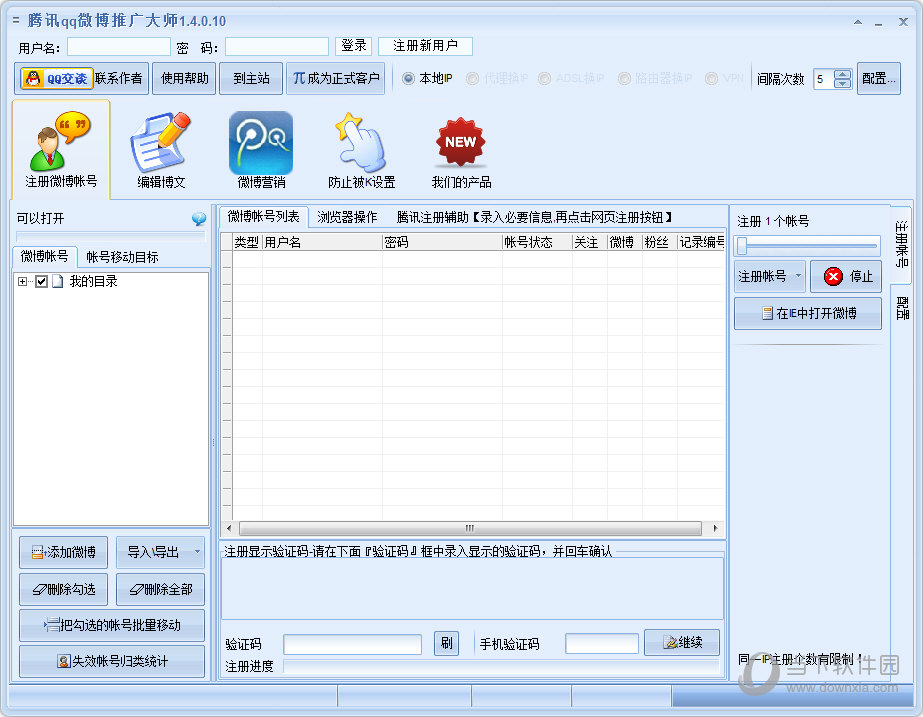
Task: Click the 继续 continue button
Action: coord(682,642)
